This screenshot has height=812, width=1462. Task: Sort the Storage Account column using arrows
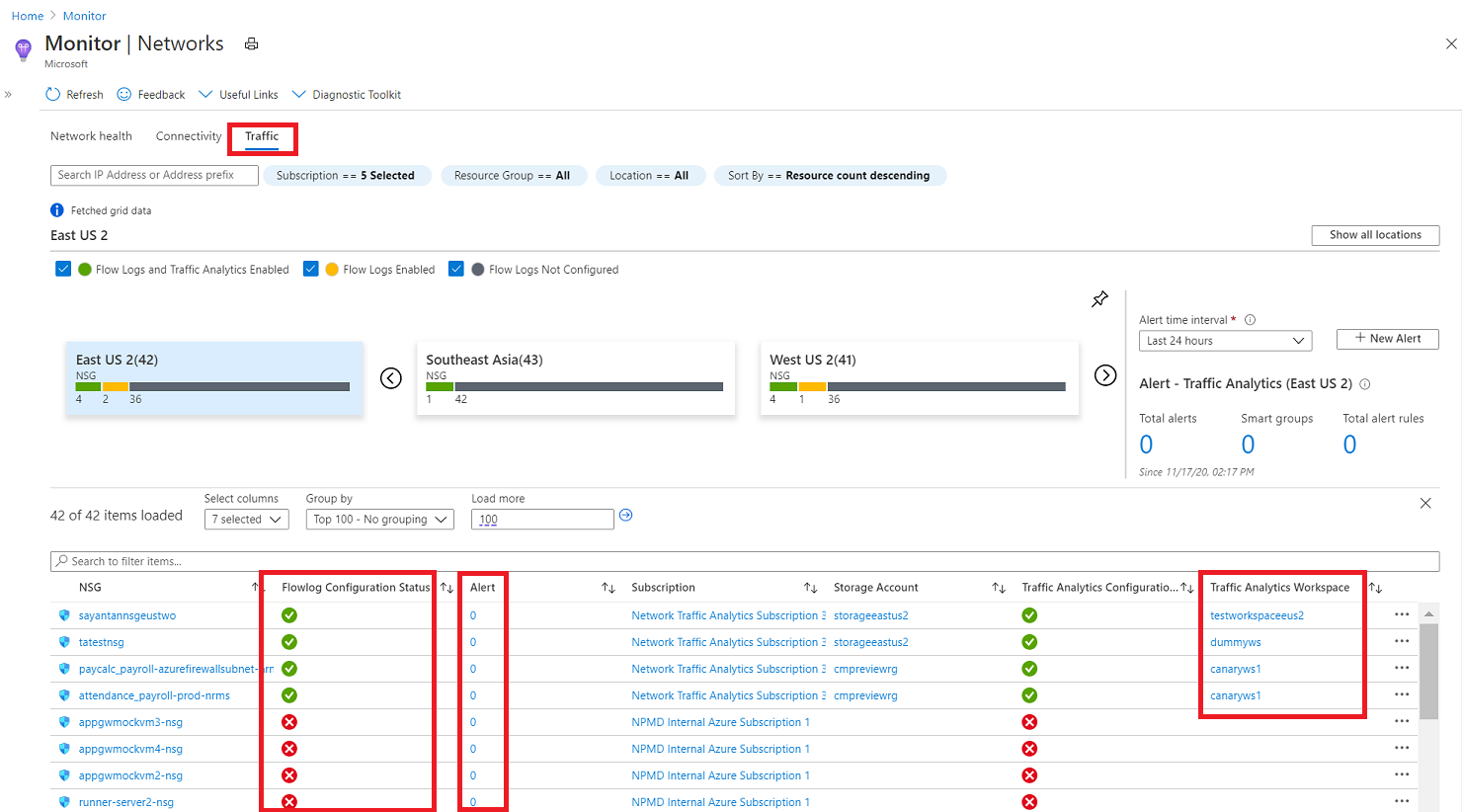pos(999,588)
